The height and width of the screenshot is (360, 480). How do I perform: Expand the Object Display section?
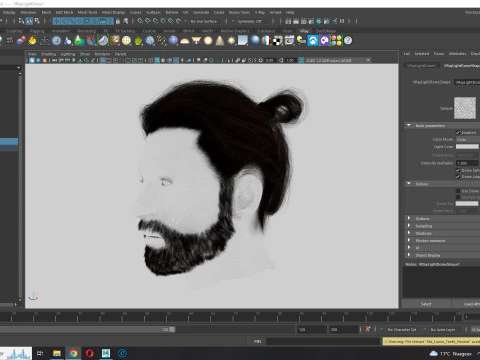(x=409, y=255)
